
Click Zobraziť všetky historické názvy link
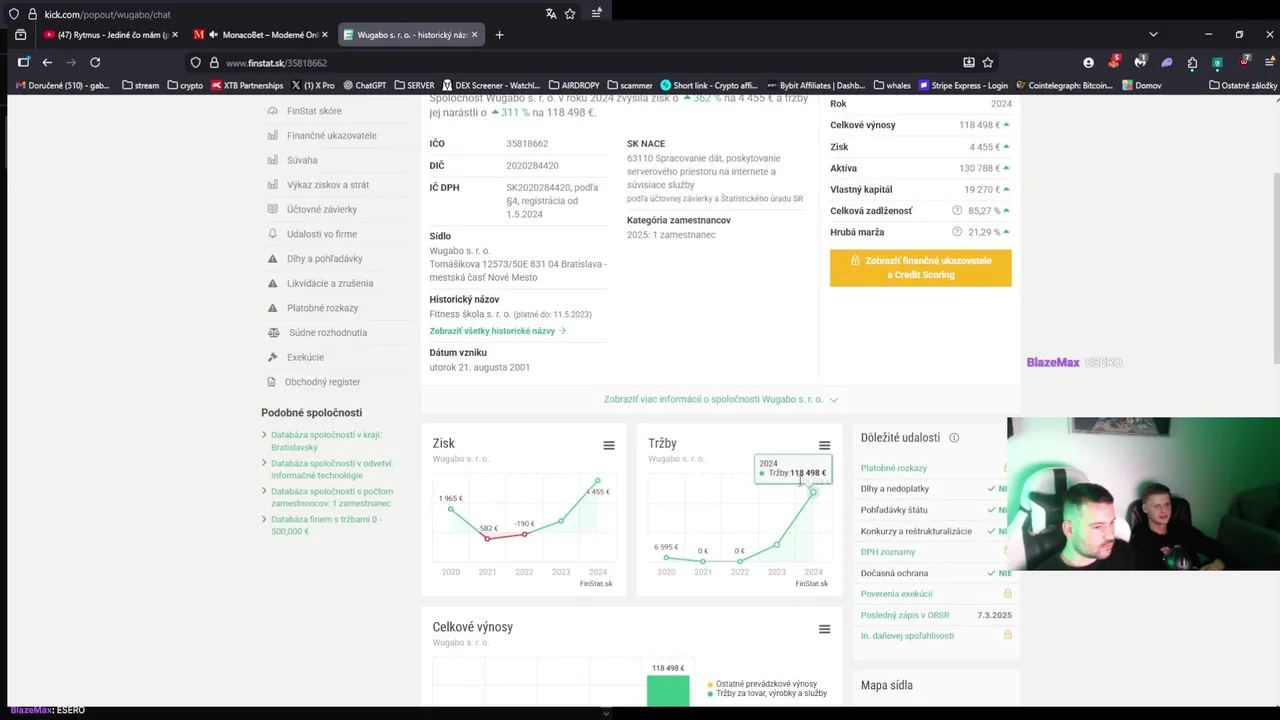click(498, 331)
